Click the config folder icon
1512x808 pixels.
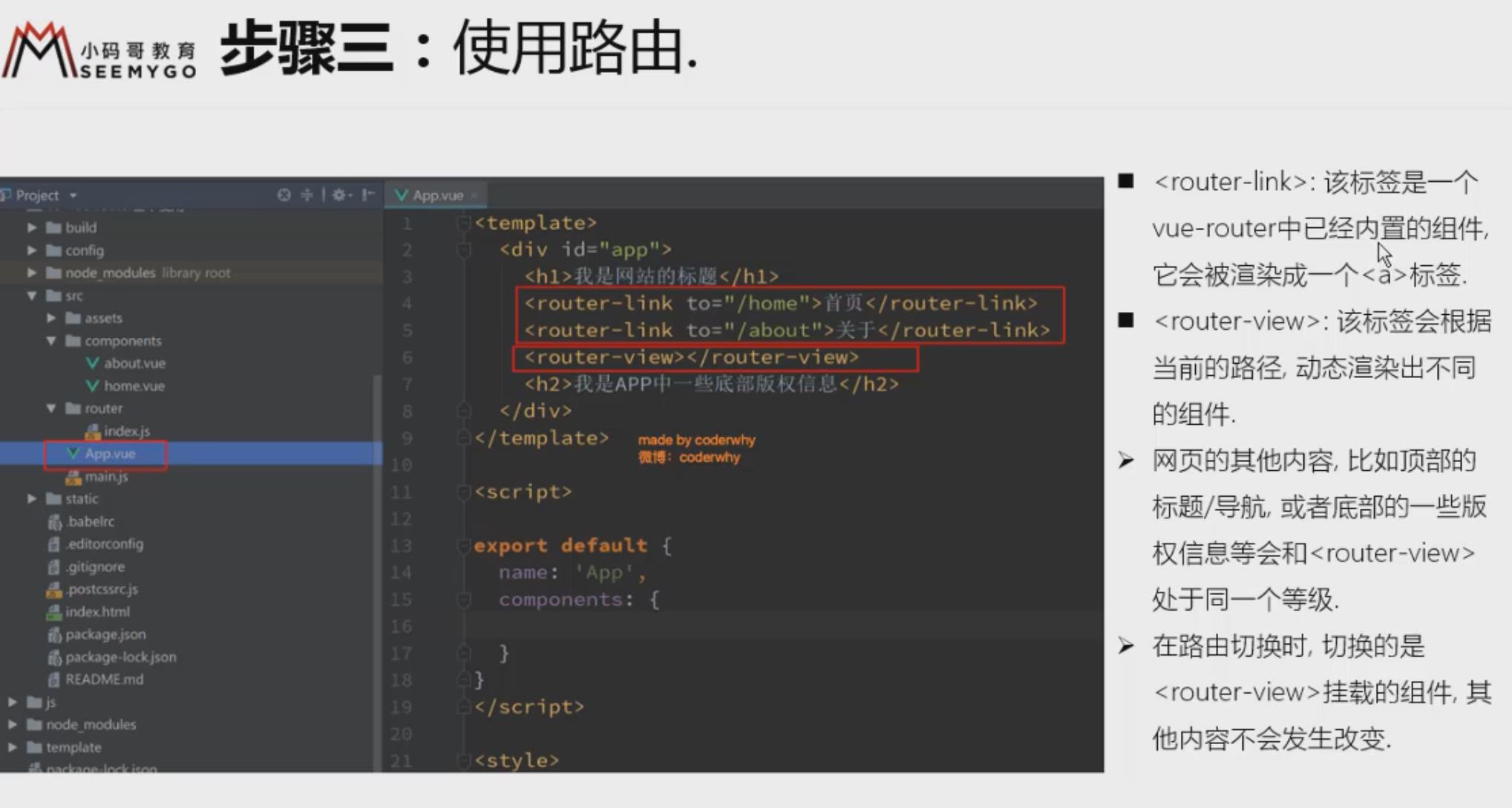(53, 250)
